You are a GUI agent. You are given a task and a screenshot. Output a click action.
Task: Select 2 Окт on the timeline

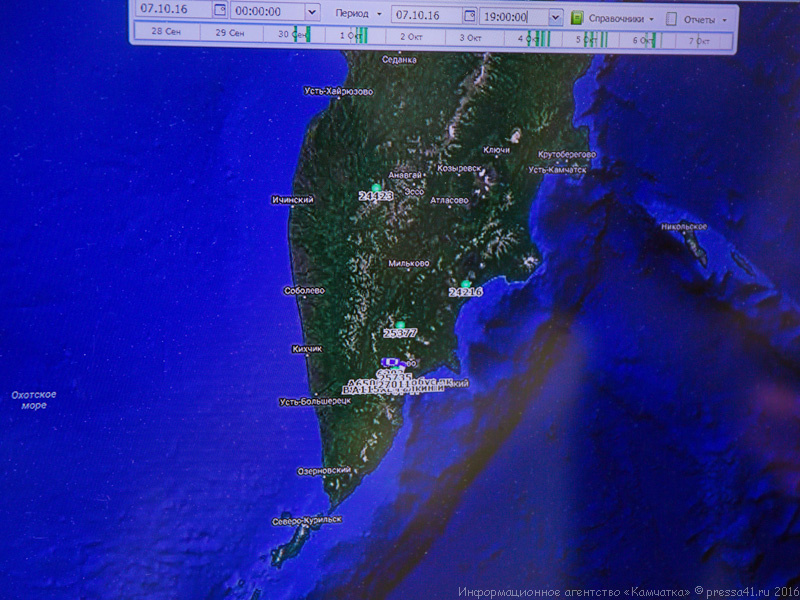pyautogui.click(x=412, y=37)
